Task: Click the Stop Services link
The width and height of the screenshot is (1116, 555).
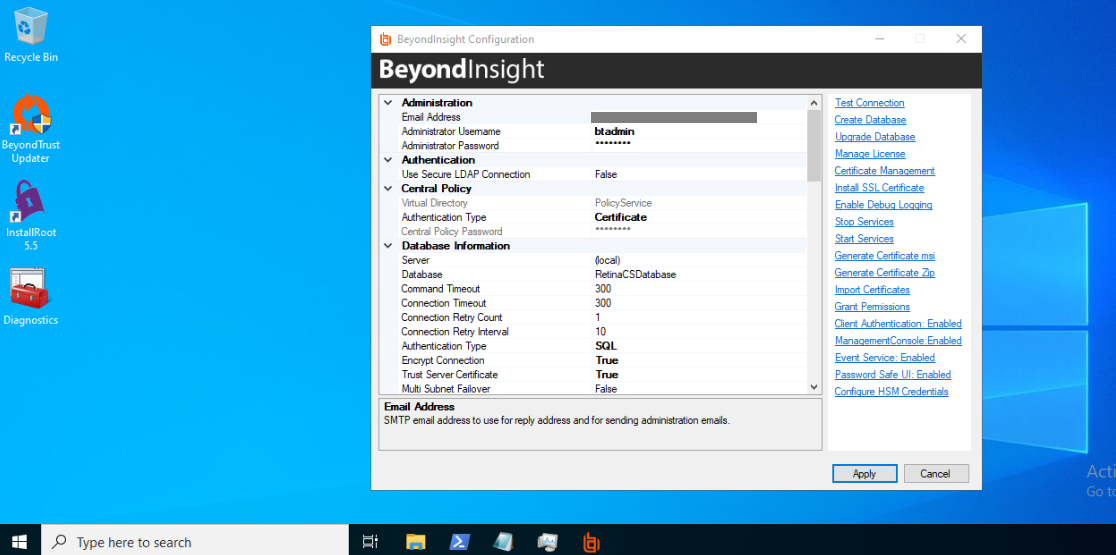Action: (864, 222)
